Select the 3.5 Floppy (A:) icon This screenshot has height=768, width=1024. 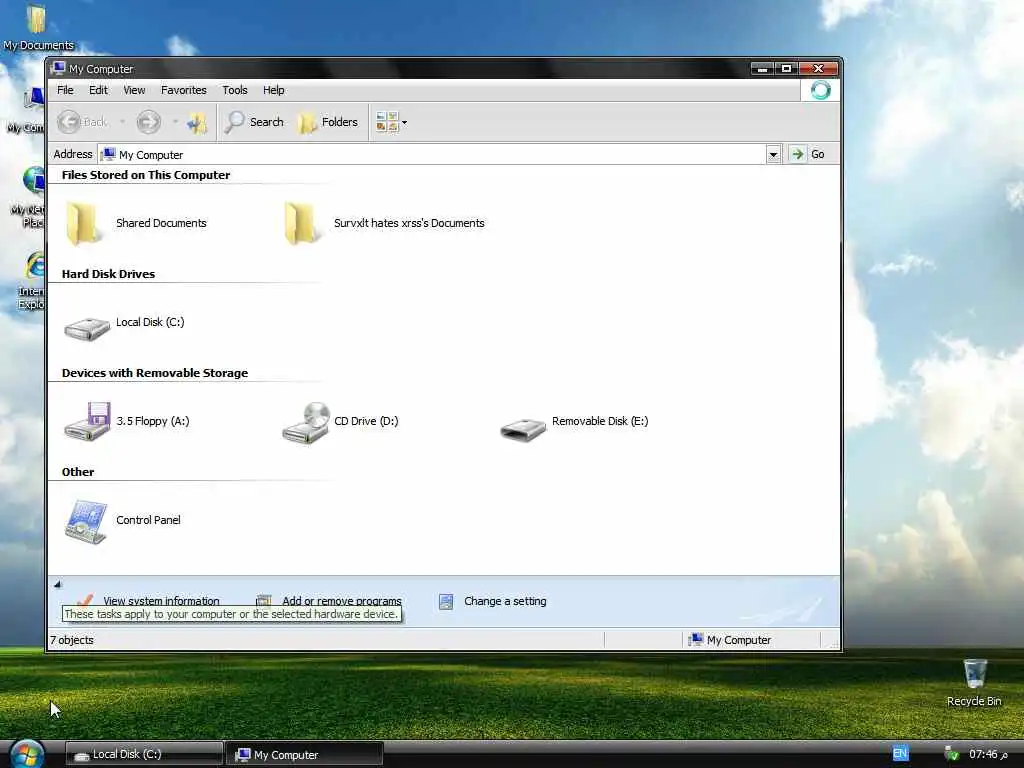pyautogui.click(x=88, y=422)
